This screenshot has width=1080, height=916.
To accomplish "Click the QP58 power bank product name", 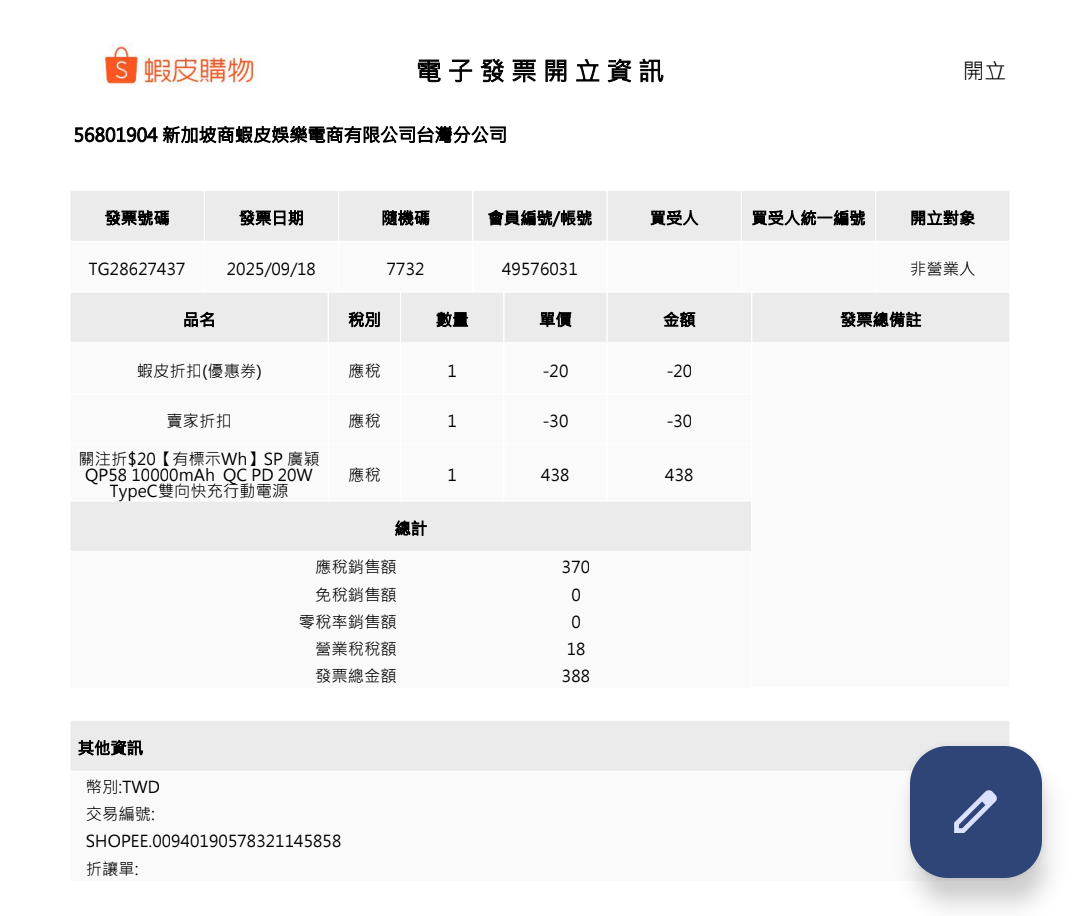I will 199,475.
